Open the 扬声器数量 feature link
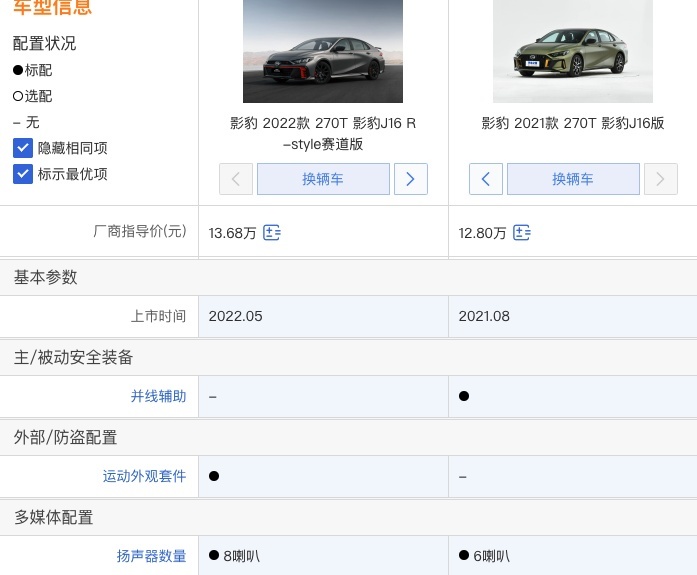This screenshot has width=697, height=575. (152, 556)
